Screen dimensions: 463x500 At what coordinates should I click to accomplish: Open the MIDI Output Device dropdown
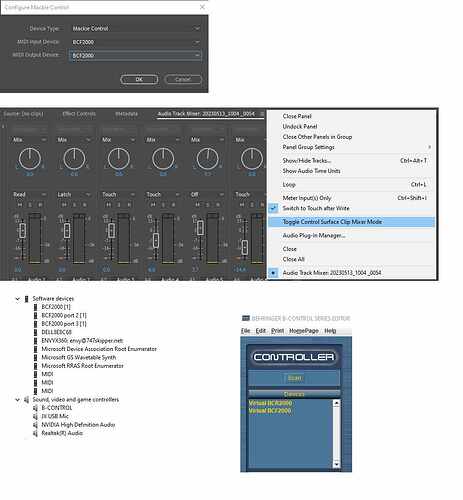point(135,55)
